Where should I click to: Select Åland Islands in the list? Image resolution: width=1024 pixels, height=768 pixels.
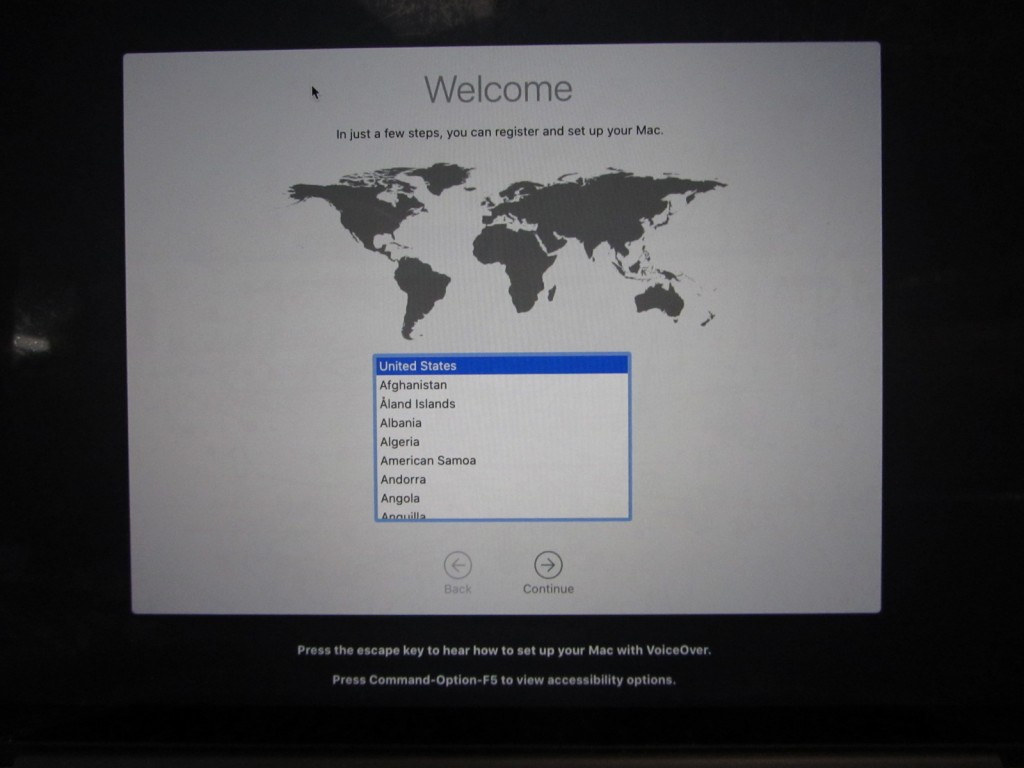tap(502, 404)
